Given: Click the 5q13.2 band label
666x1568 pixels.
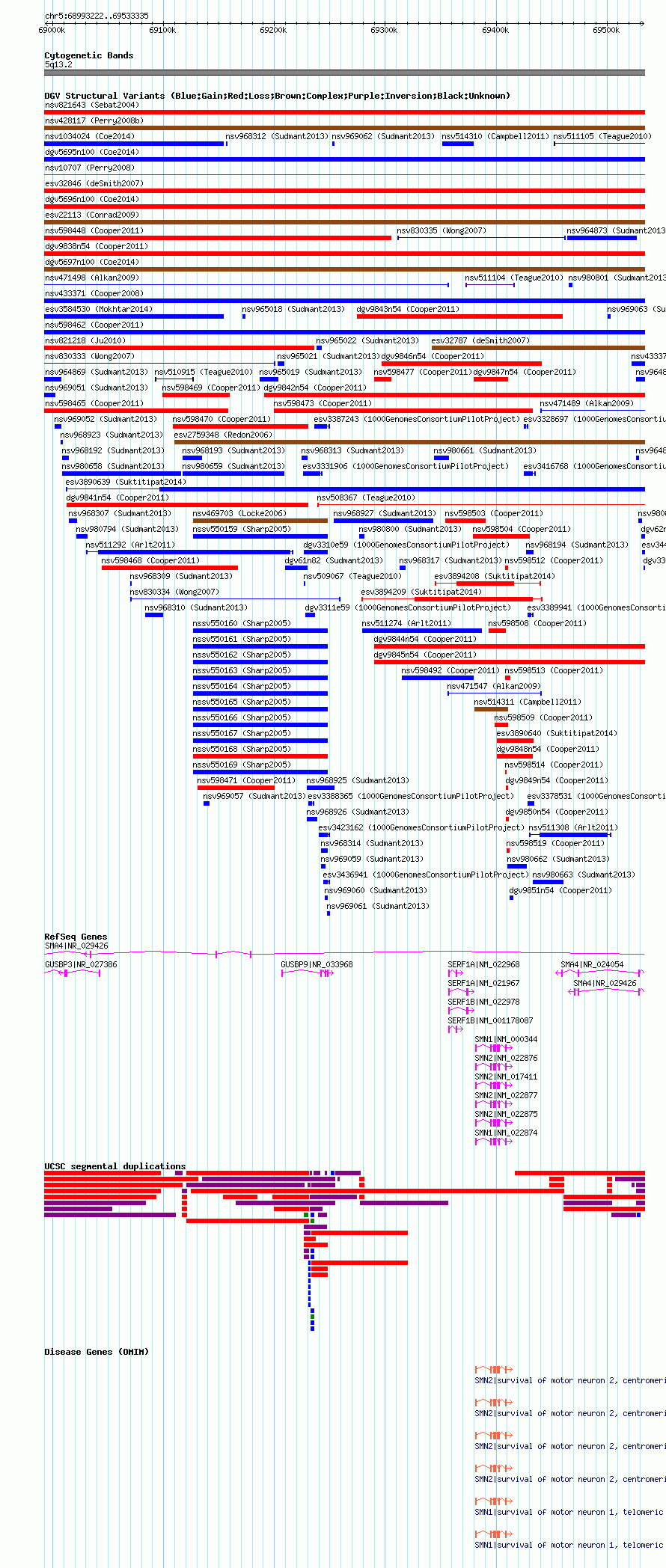Looking at the screenshot, I should tap(58, 64).
